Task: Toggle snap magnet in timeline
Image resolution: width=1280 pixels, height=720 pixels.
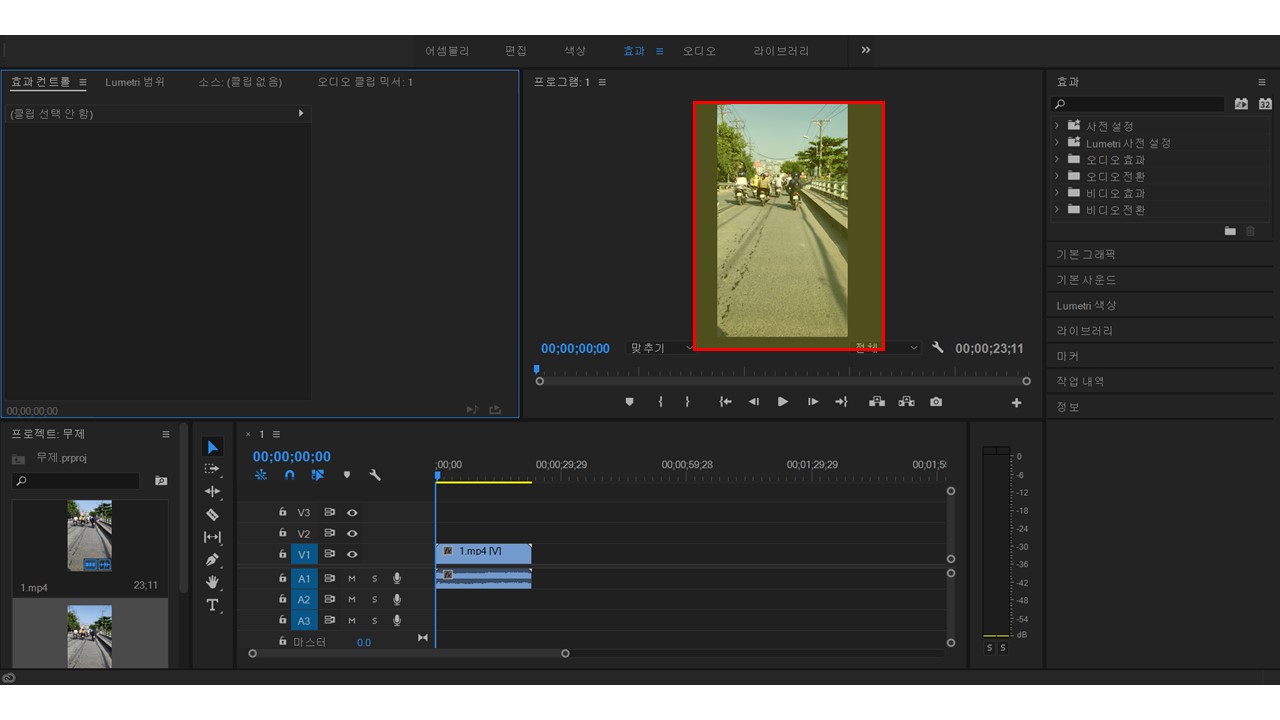Action: coord(290,475)
